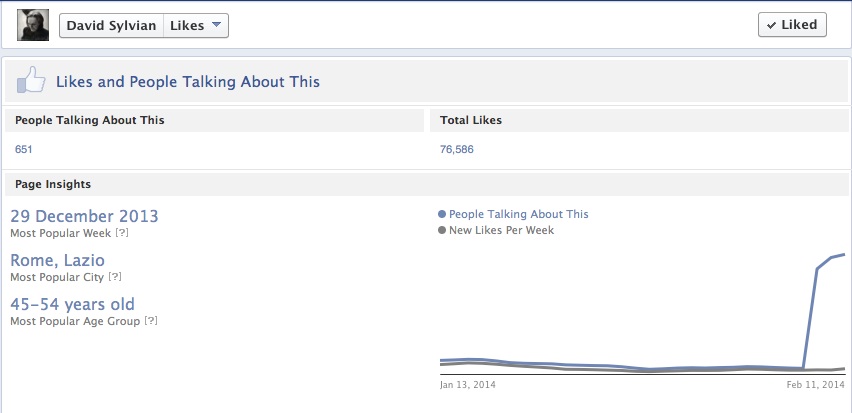Click Rome, Lazio most popular city
The height and width of the screenshot is (413, 852).
[58, 260]
